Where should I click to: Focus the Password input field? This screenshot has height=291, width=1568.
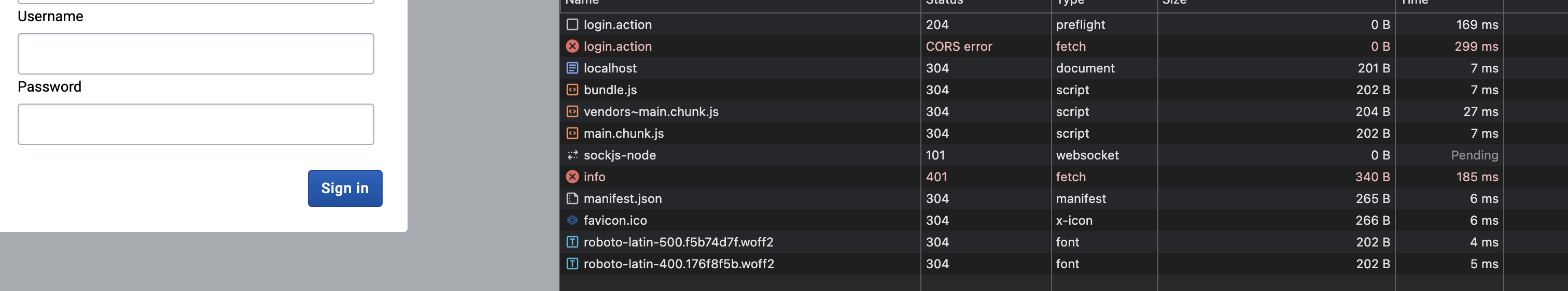click(x=196, y=125)
